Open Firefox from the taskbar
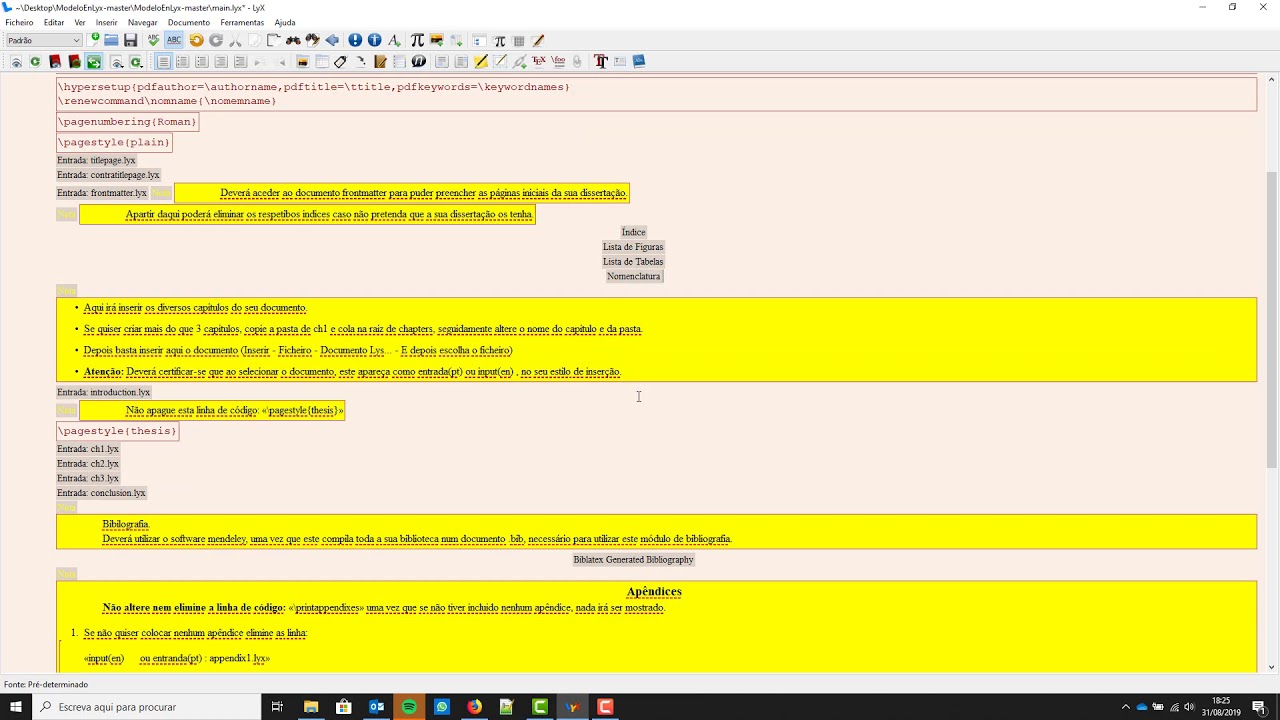This screenshot has width=1280, height=720. tap(474, 707)
